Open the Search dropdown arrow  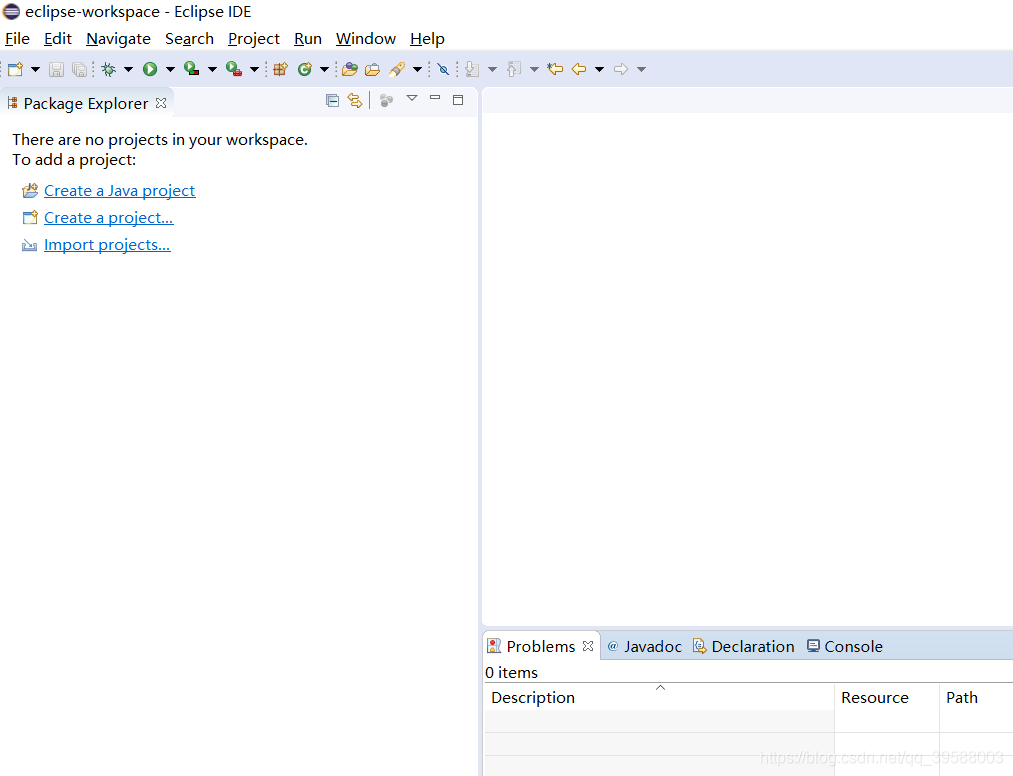coord(417,69)
